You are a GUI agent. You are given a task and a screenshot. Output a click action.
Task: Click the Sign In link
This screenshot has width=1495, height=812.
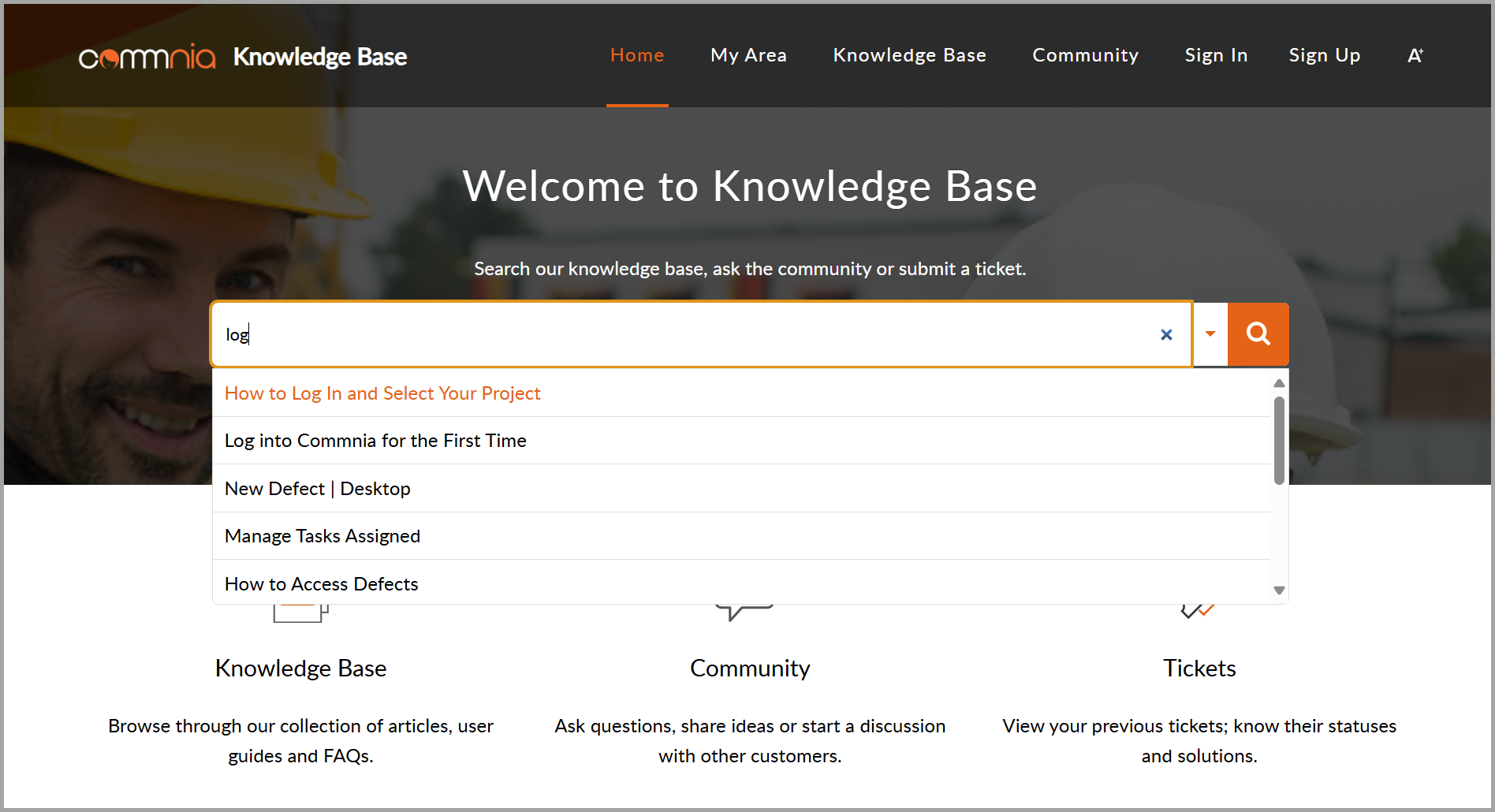(x=1216, y=55)
